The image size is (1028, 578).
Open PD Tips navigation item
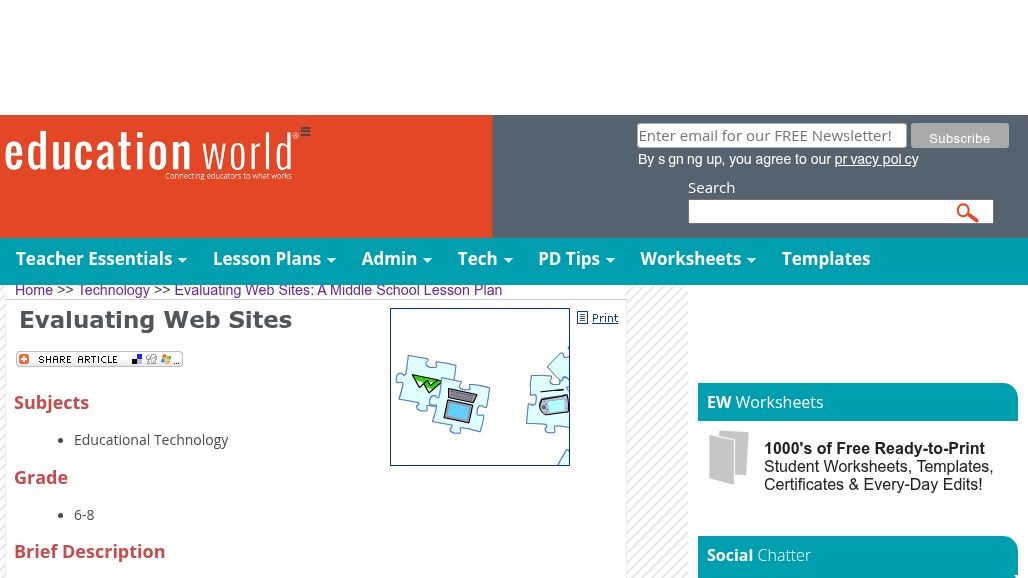[x=568, y=258]
